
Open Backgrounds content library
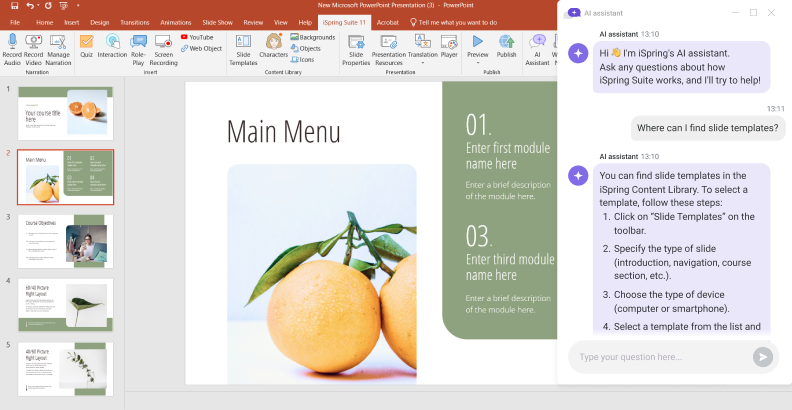(313, 37)
